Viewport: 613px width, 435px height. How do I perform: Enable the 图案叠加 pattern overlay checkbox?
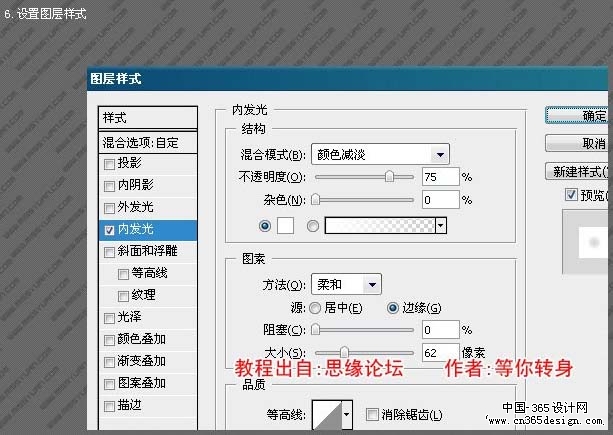click(x=109, y=384)
